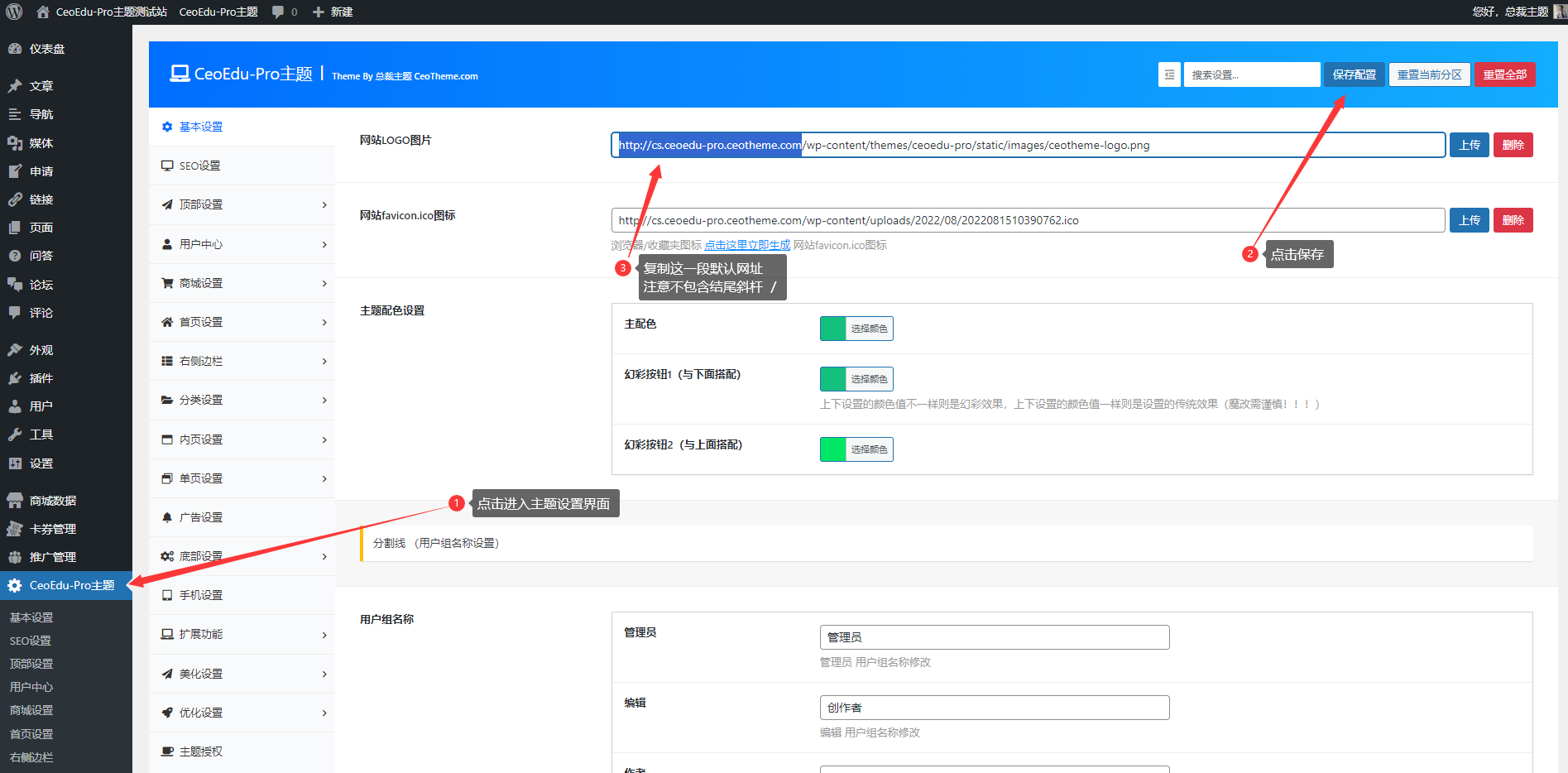This screenshot has height=773, width=1568.
Task: Open 申请 edit icon in sidebar
Action: [x=15, y=171]
